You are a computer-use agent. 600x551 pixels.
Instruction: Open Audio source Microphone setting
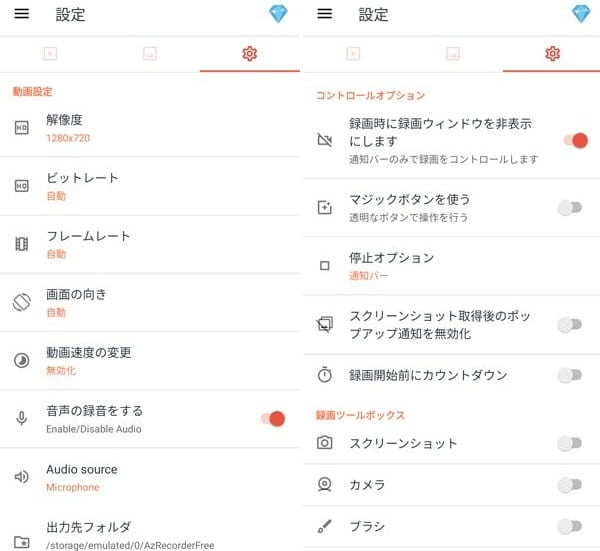point(150,477)
